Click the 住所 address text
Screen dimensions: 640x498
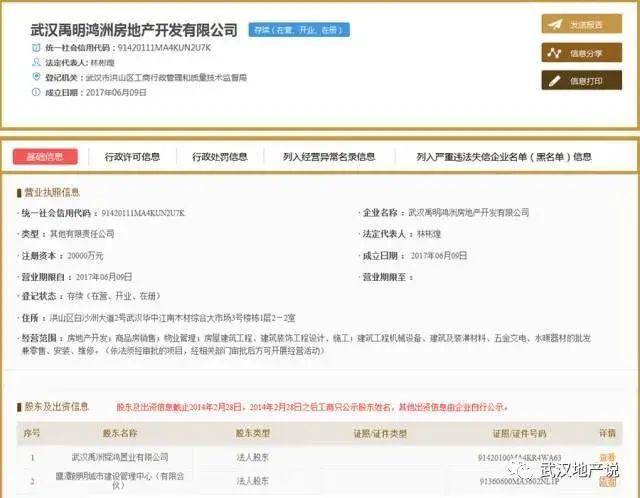coord(172,318)
